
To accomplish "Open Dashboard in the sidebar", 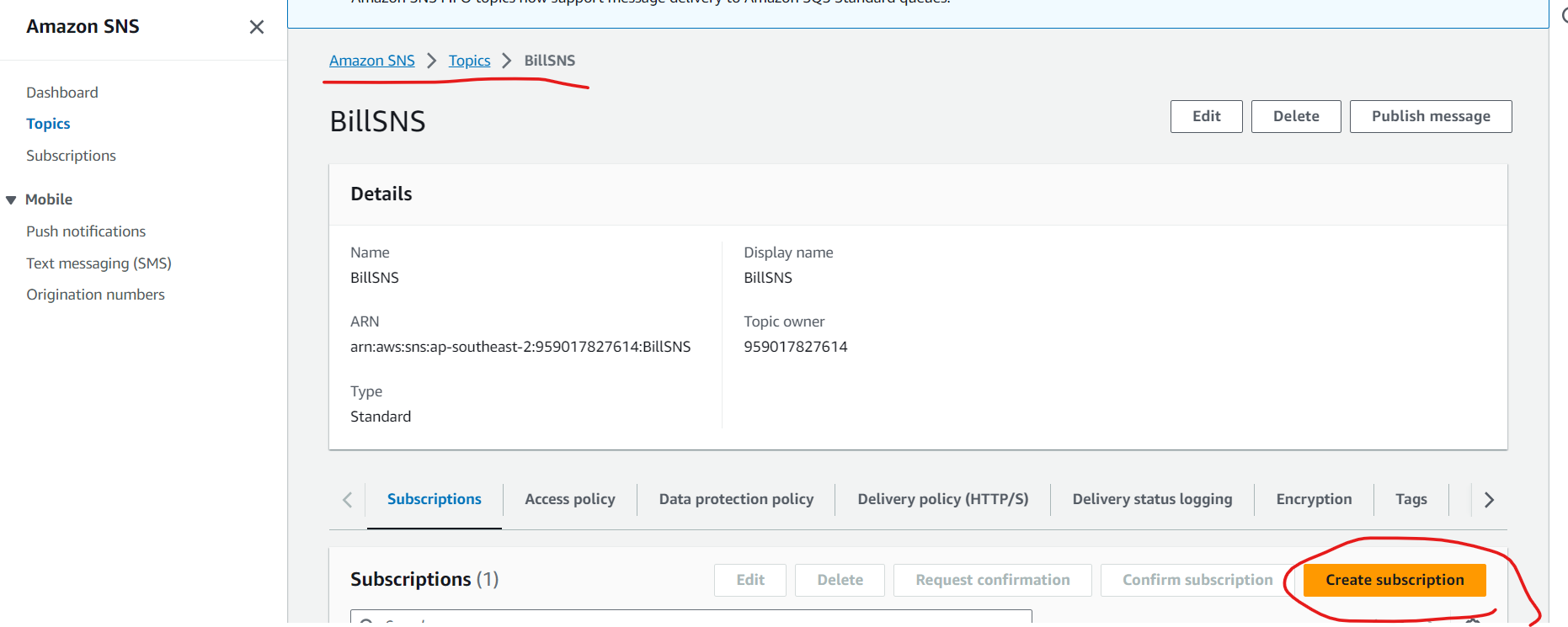I will coord(62,93).
